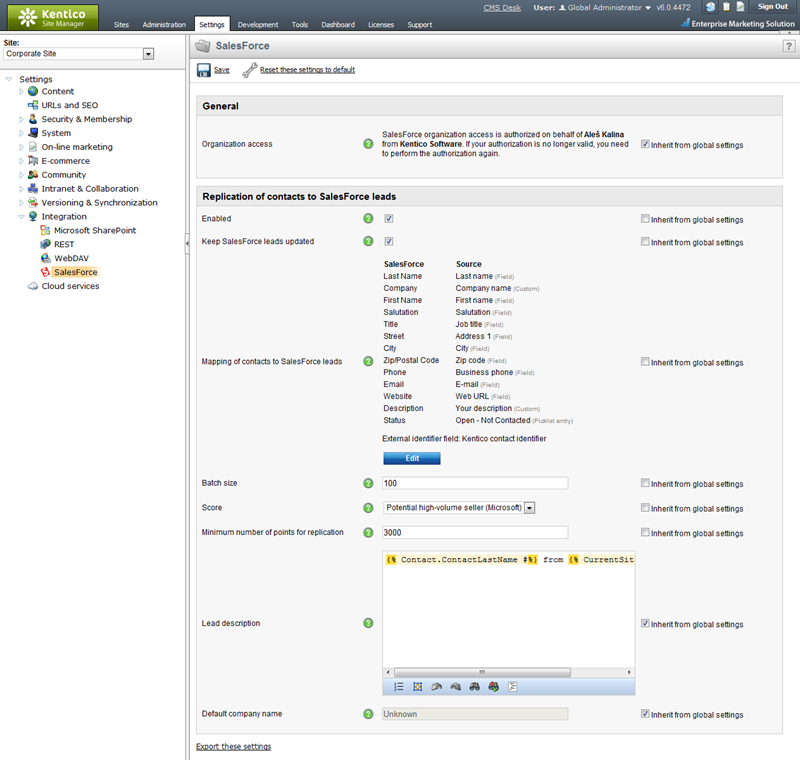This screenshot has height=760, width=800.
Task: Select the SalesForce integration tree node
Action: (76, 272)
